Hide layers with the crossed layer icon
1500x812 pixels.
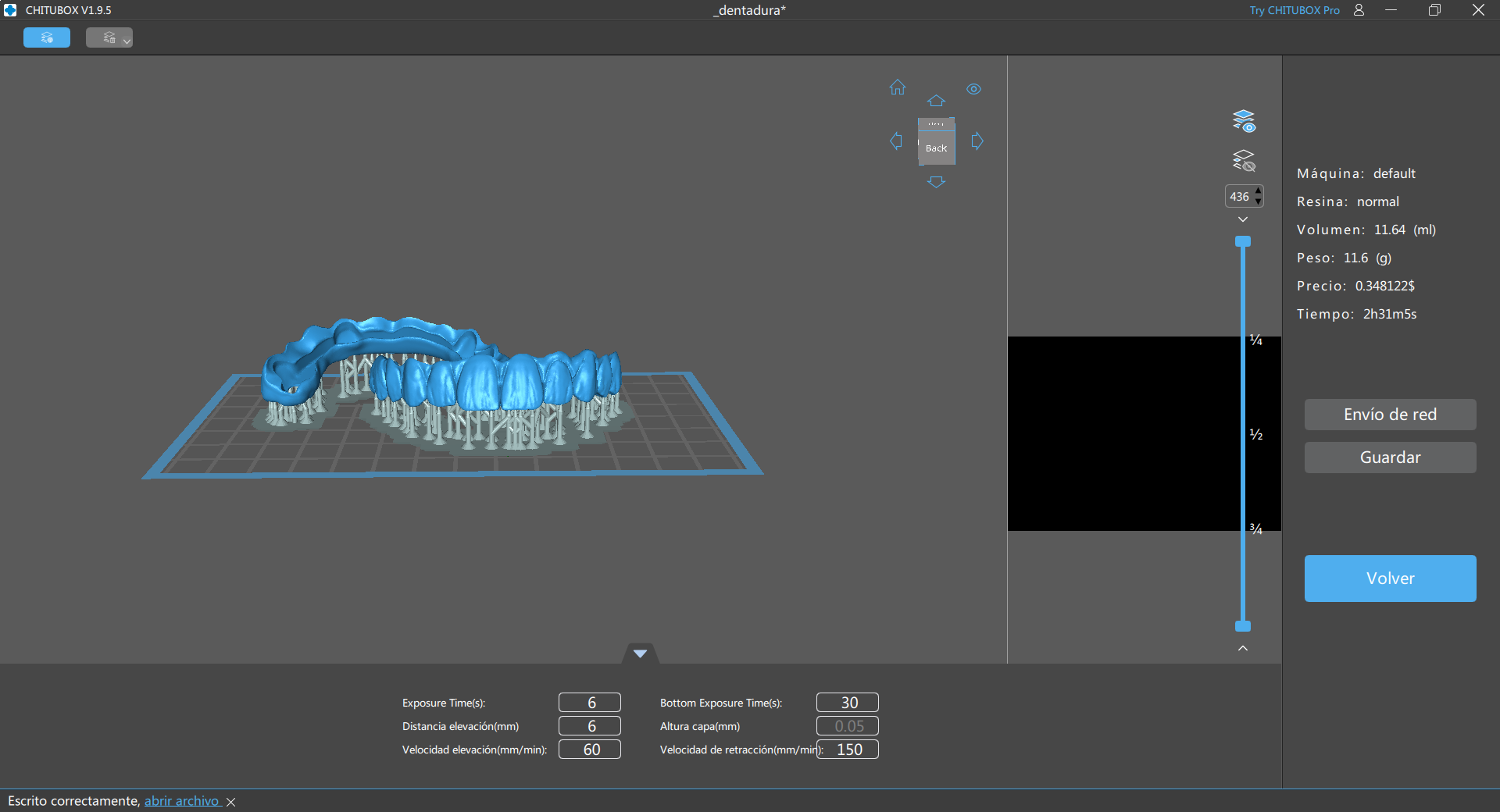(1244, 161)
